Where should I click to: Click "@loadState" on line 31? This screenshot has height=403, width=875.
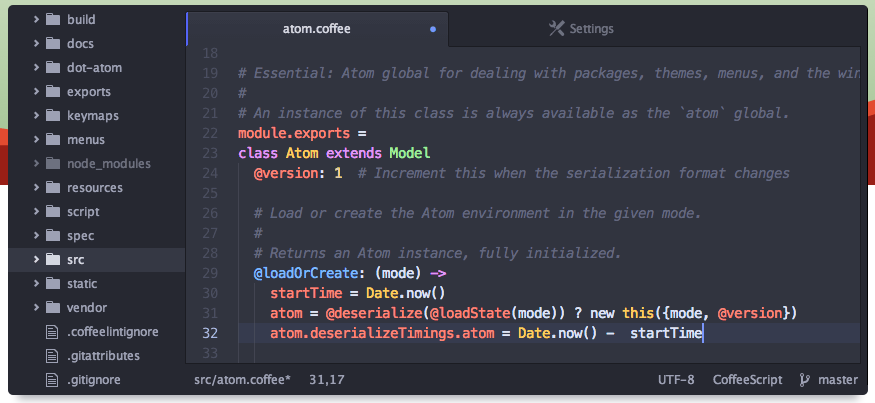[x=469, y=313]
